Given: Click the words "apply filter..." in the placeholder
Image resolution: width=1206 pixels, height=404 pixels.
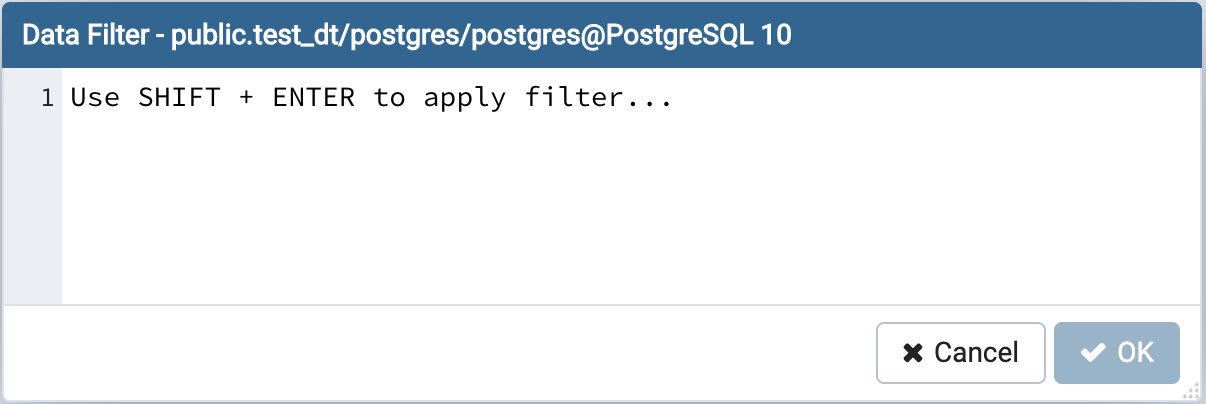Looking at the screenshot, I should [x=547, y=98].
